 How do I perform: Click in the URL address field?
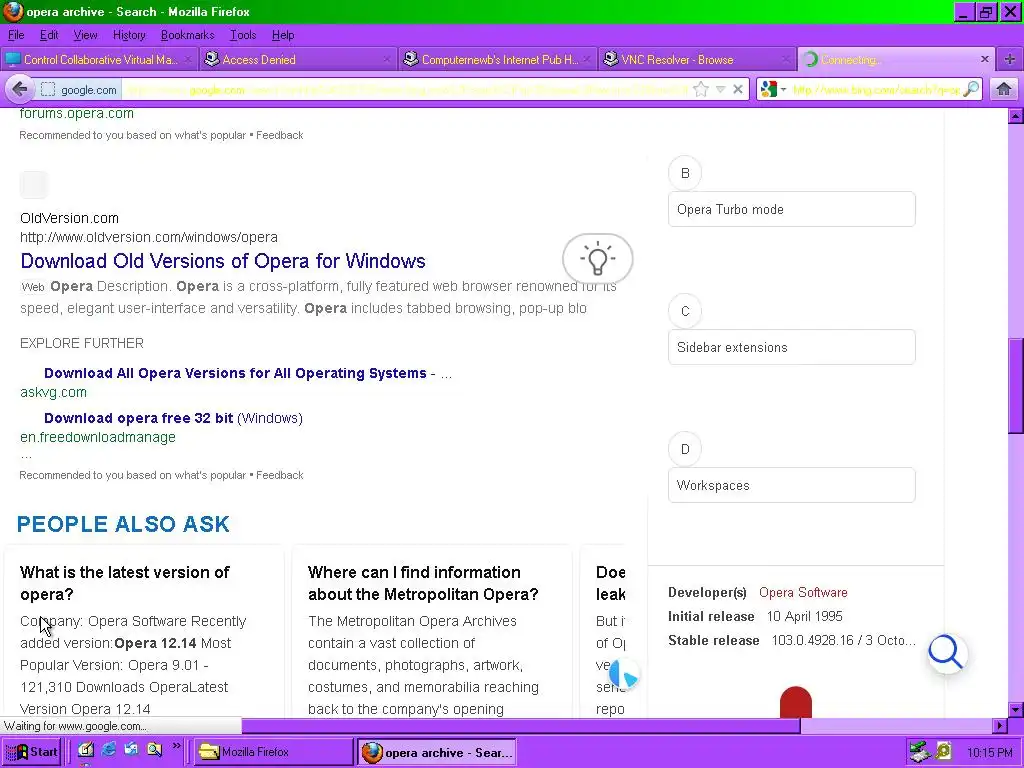coord(405,89)
